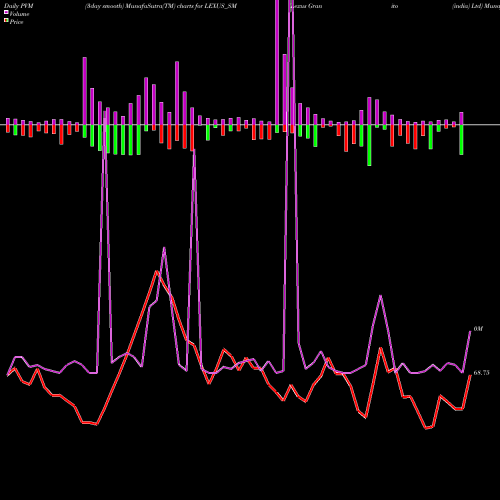Select the 'Price' legend label
The width and height of the screenshot is (500, 500).
pyautogui.click(x=16, y=22)
